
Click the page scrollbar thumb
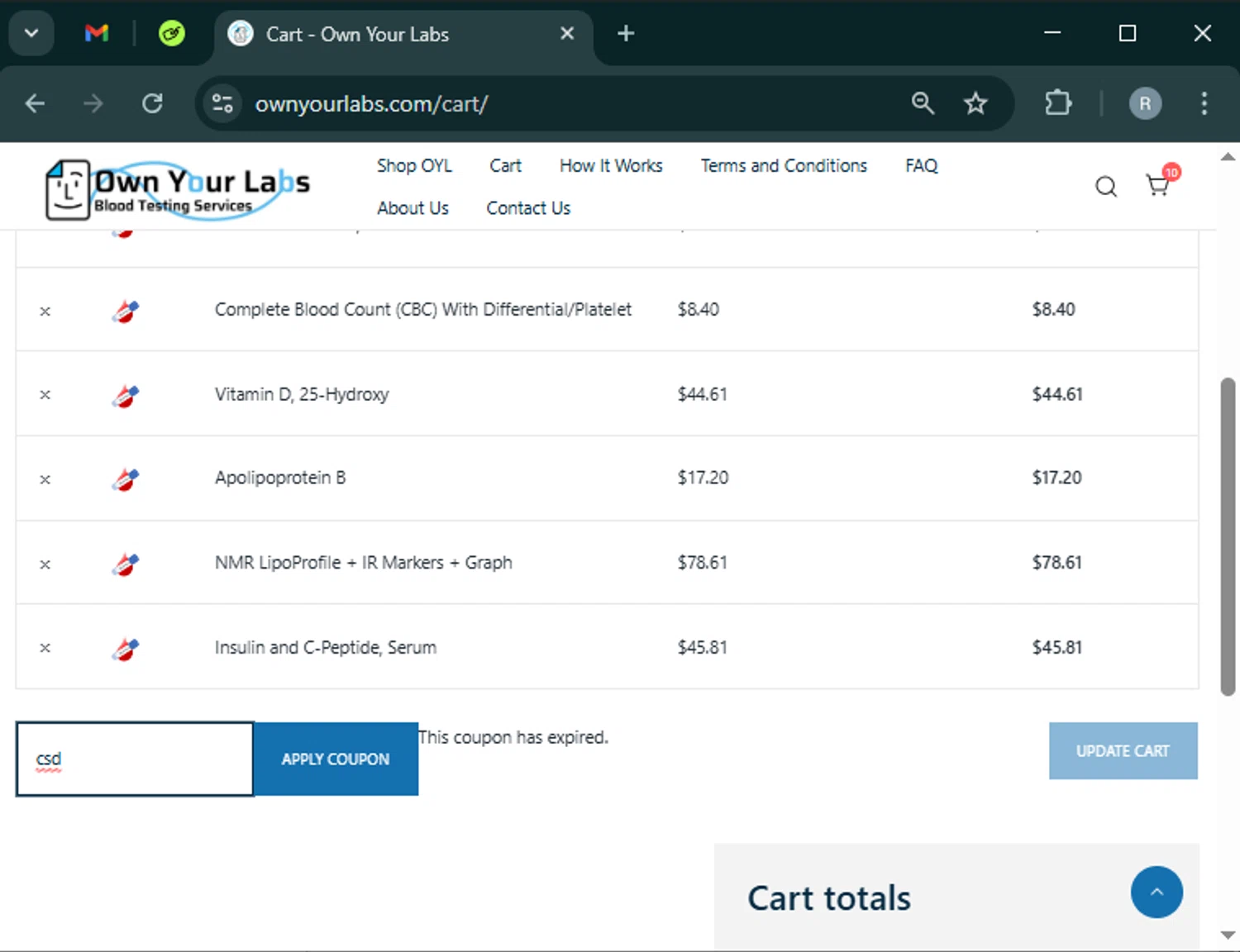click(x=1228, y=537)
